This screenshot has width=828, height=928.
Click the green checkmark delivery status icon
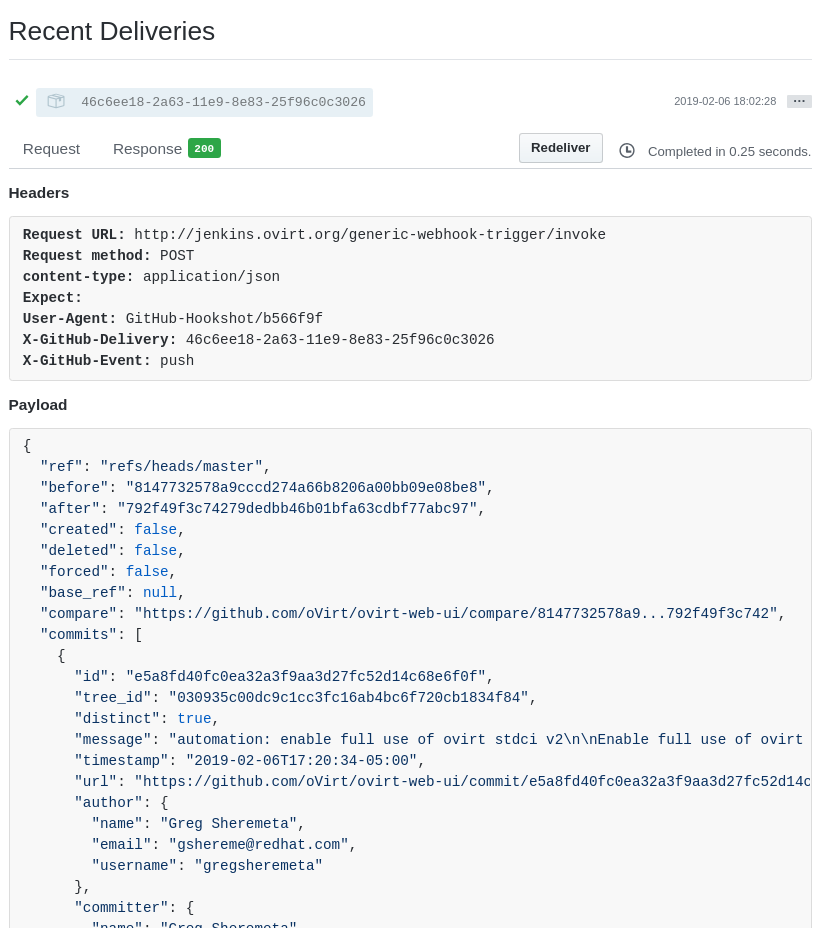pos(22,101)
